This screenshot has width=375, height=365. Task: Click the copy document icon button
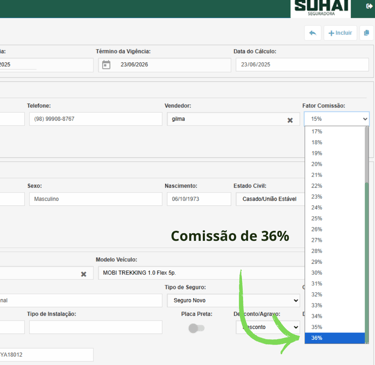(366, 33)
